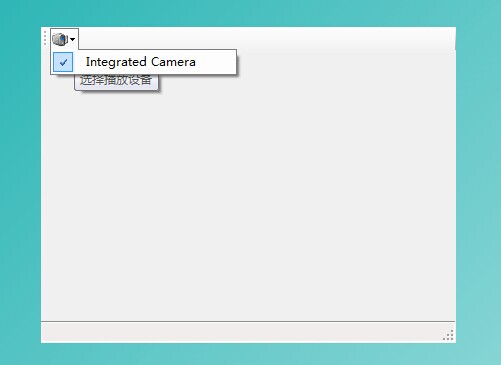Click the horizontal separator above status bar
The width and height of the screenshot is (501, 365).
[x=248, y=321]
